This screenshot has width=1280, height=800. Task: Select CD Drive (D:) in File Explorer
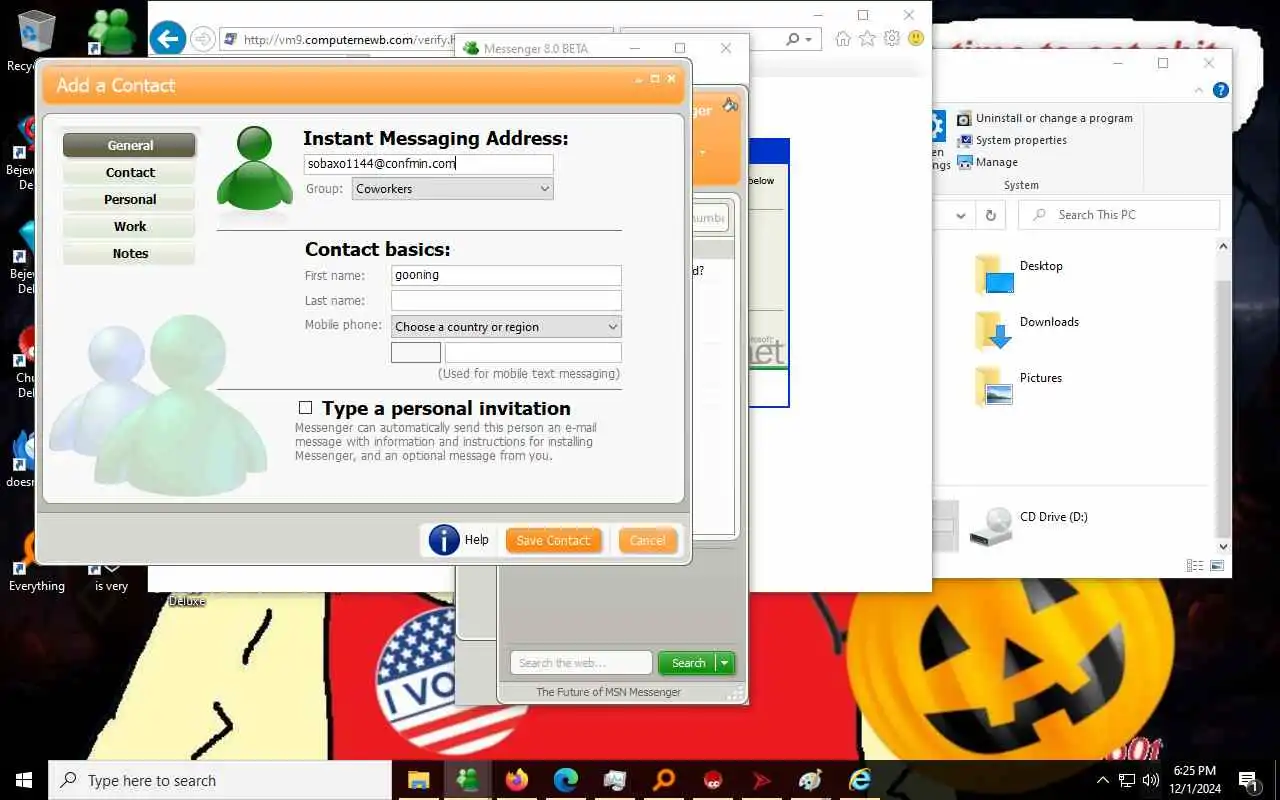pyautogui.click(x=1030, y=524)
